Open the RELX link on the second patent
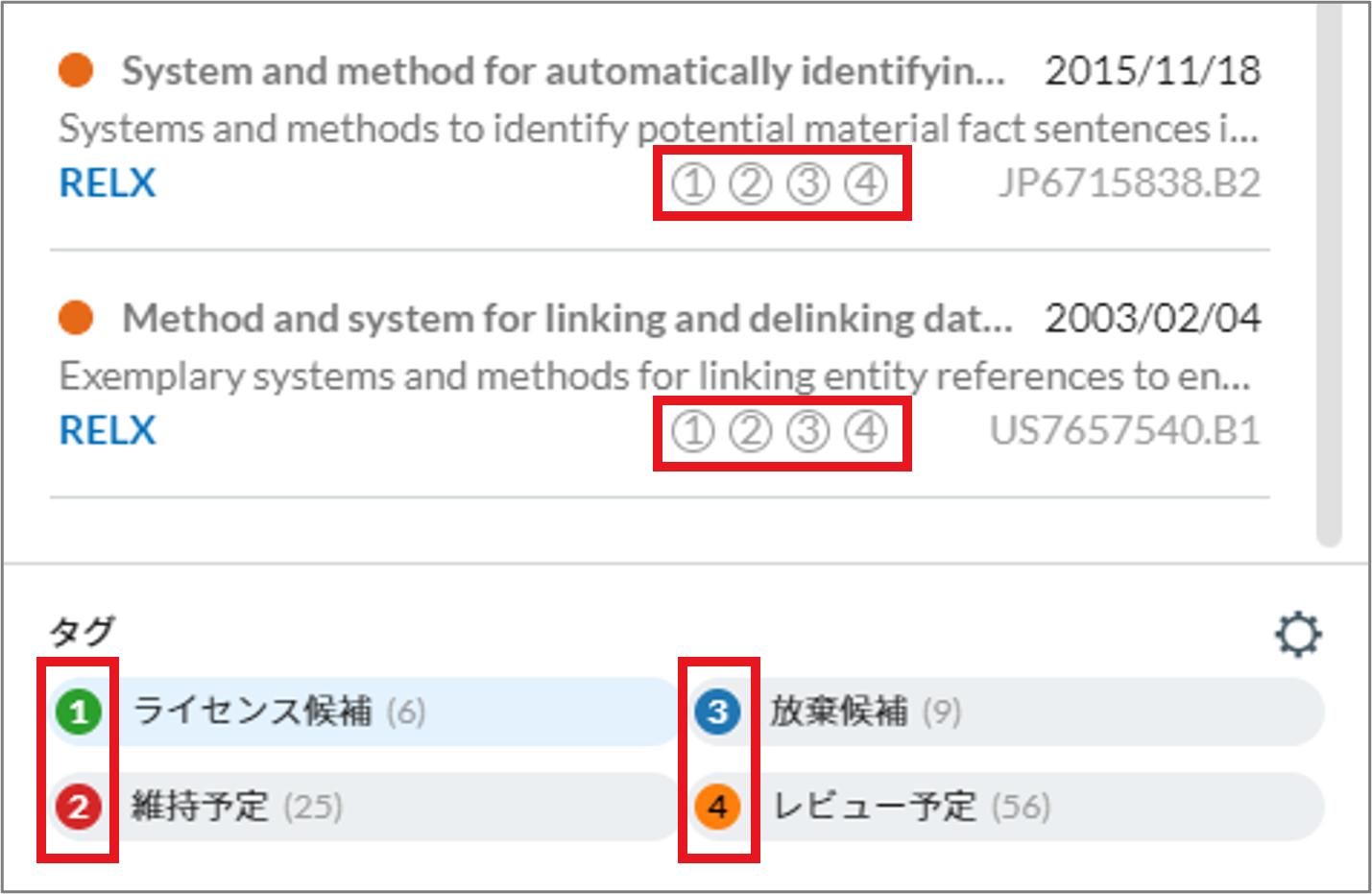The image size is (1372, 894). [x=107, y=430]
